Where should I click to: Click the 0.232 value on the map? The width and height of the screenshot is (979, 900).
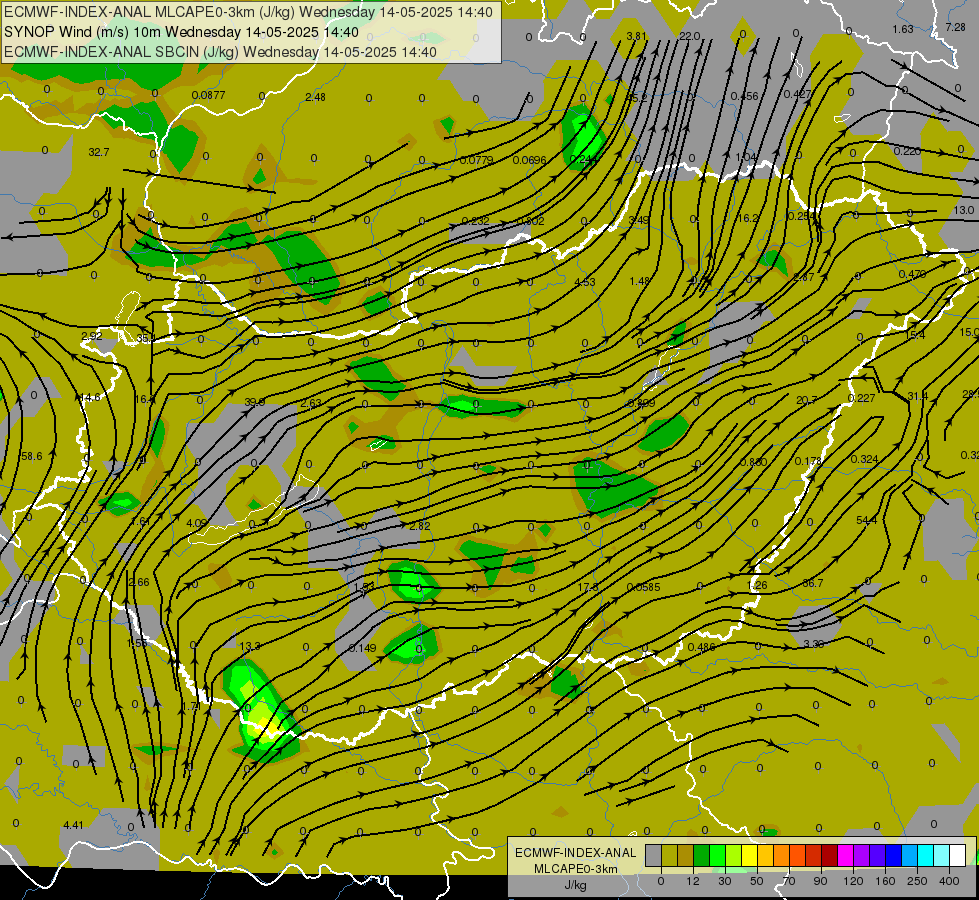476,221
